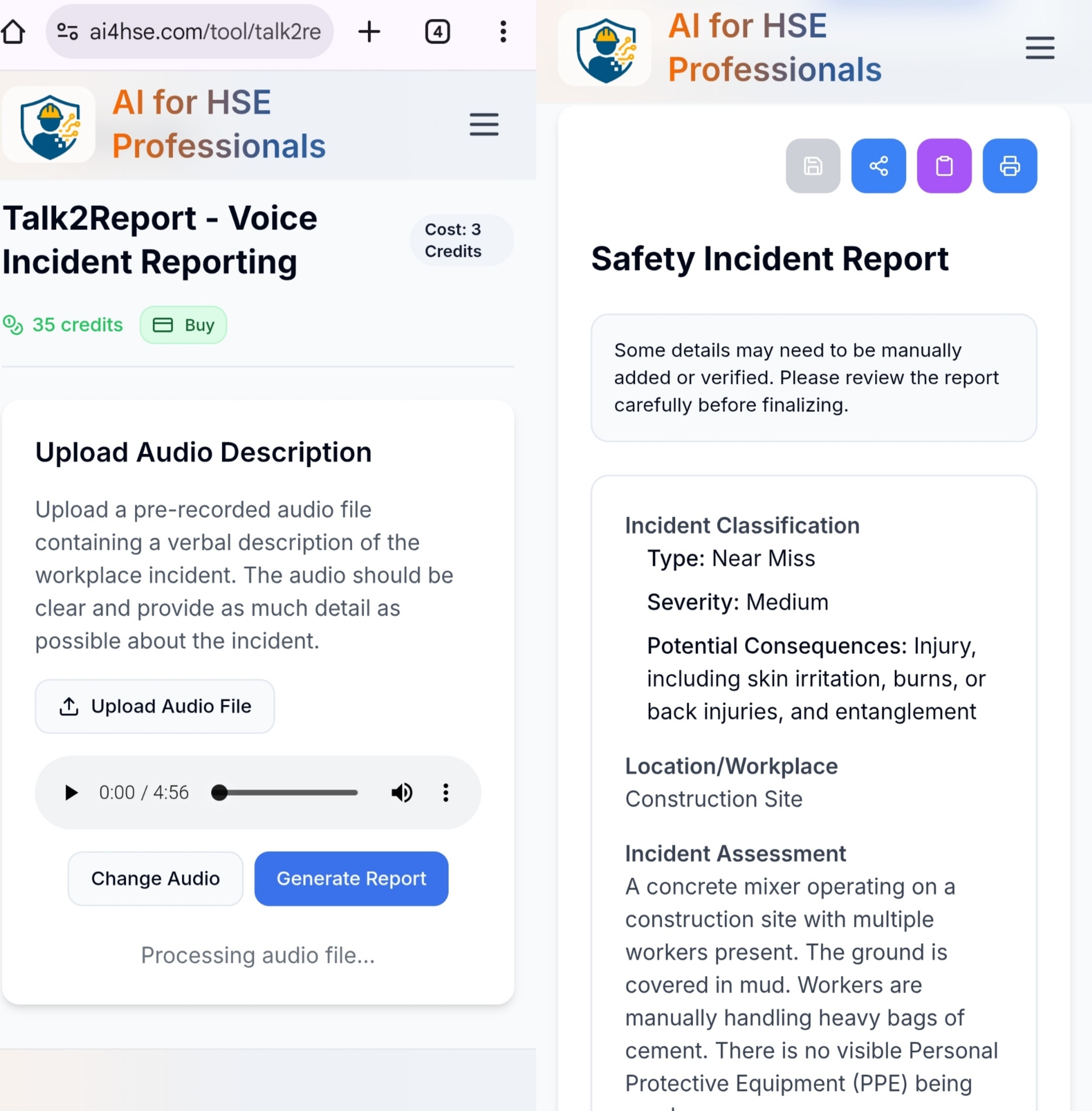The image size is (1092, 1111).
Task: Buy more credits
Action: 183,324
